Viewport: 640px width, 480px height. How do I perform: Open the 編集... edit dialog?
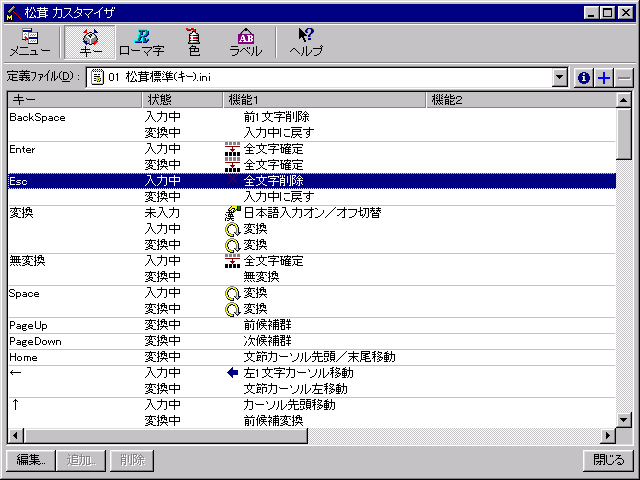[x=30, y=460]
